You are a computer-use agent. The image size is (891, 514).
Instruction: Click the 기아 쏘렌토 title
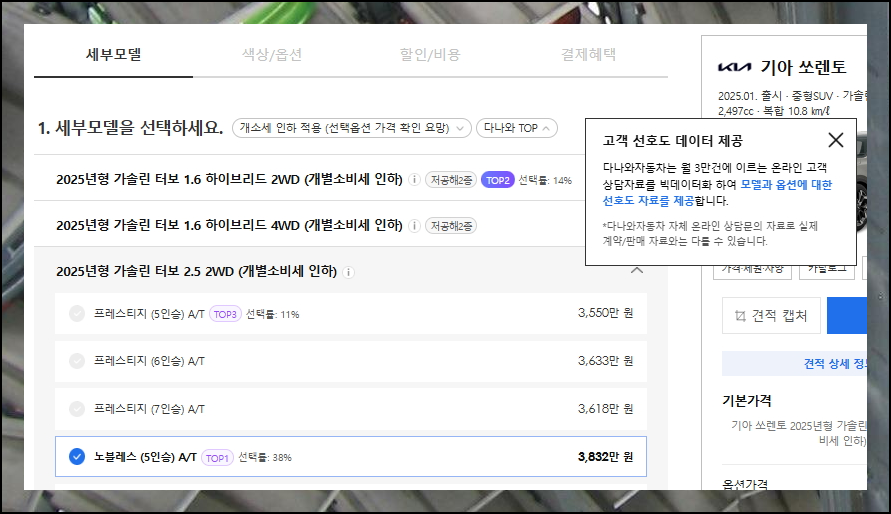pos(803,67)
